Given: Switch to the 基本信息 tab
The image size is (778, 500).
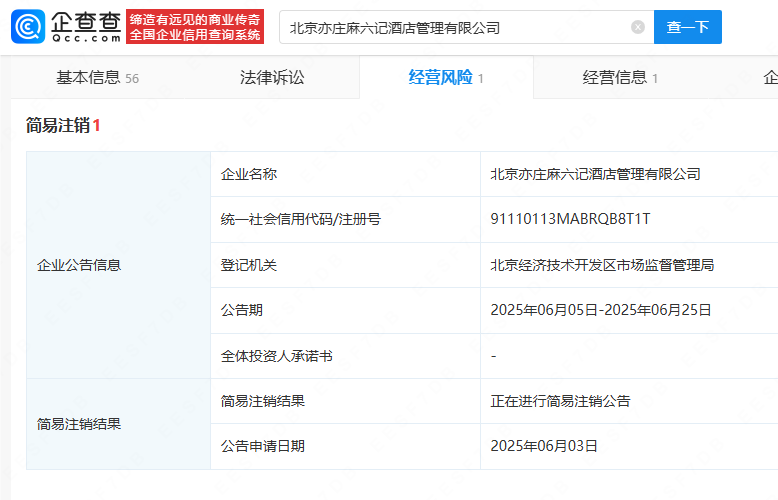Looking at the screenshot, I should point(97,78).
